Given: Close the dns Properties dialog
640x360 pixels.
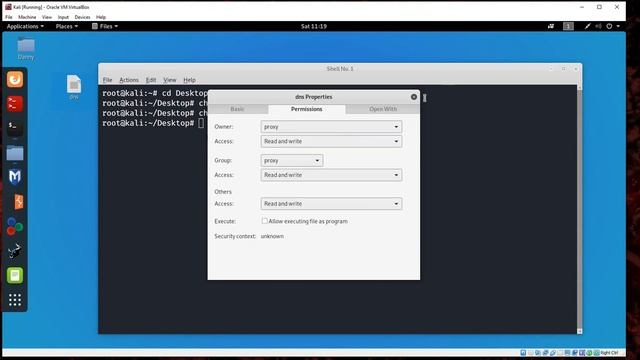Looking at the screenshot, I should 414,97.
